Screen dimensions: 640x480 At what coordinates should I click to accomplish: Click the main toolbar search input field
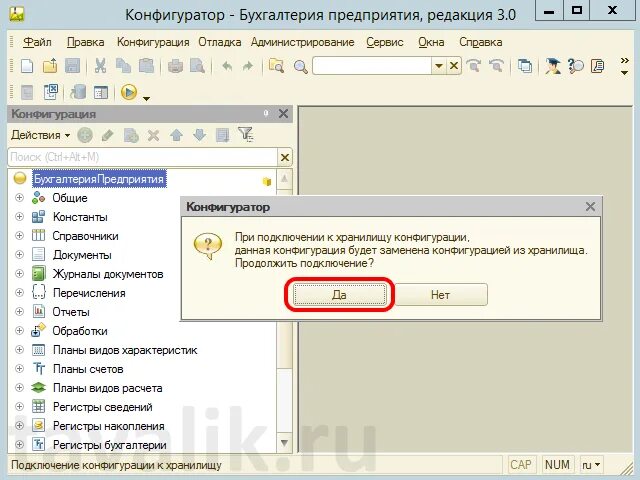coord(372,66)
